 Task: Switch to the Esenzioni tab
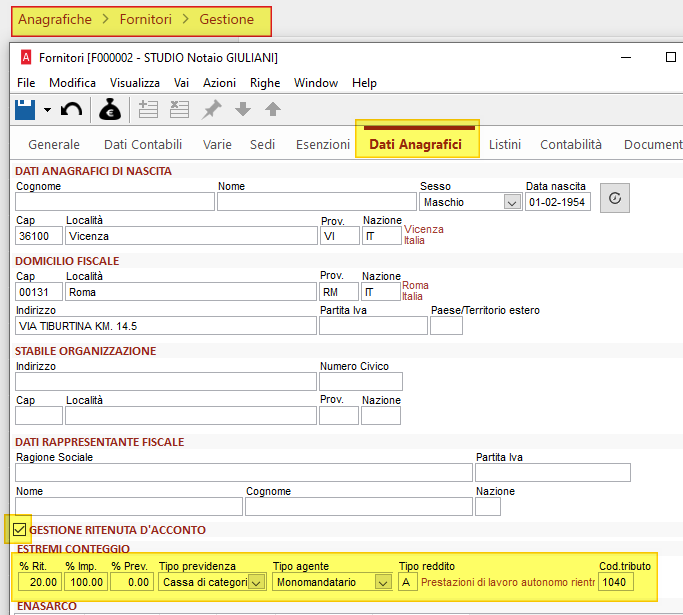click(323, 145)
